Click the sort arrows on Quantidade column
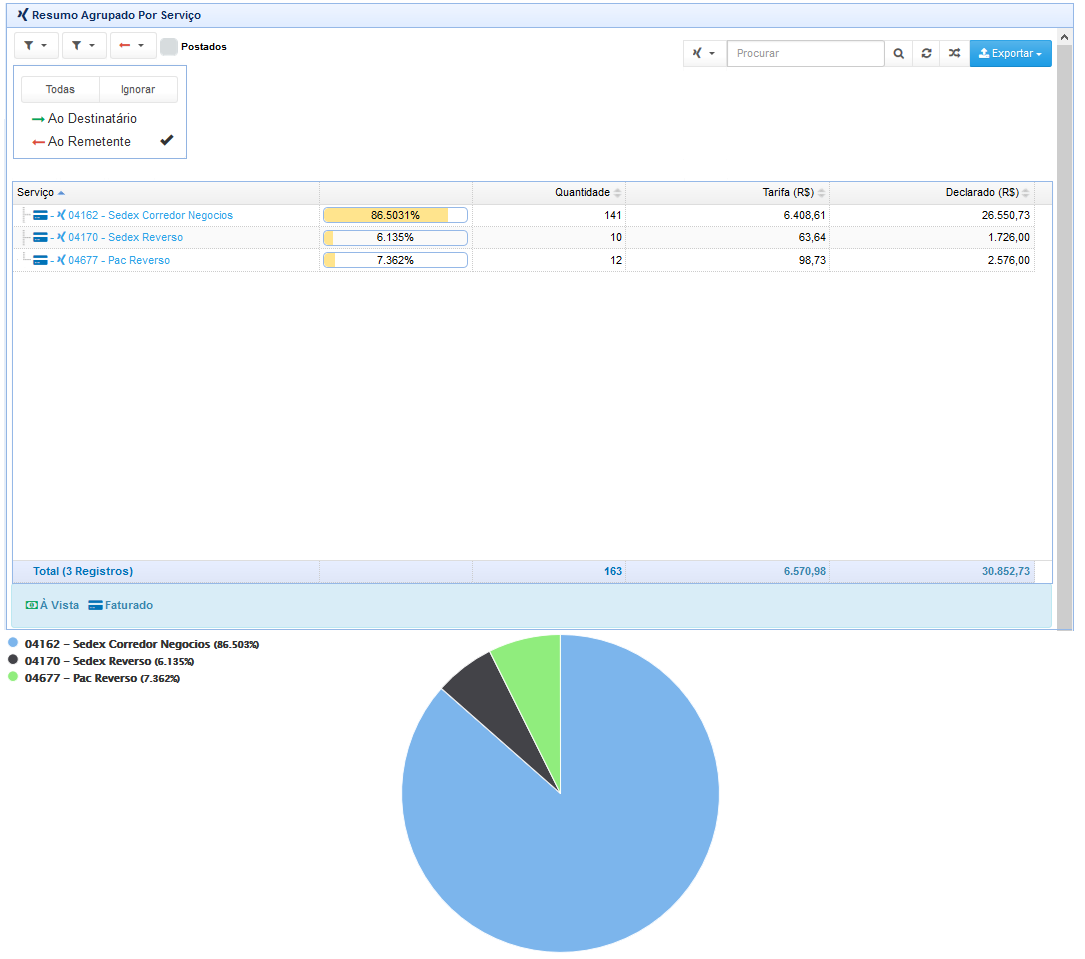The image size is (1085, 959). click(x=617, y=192)
